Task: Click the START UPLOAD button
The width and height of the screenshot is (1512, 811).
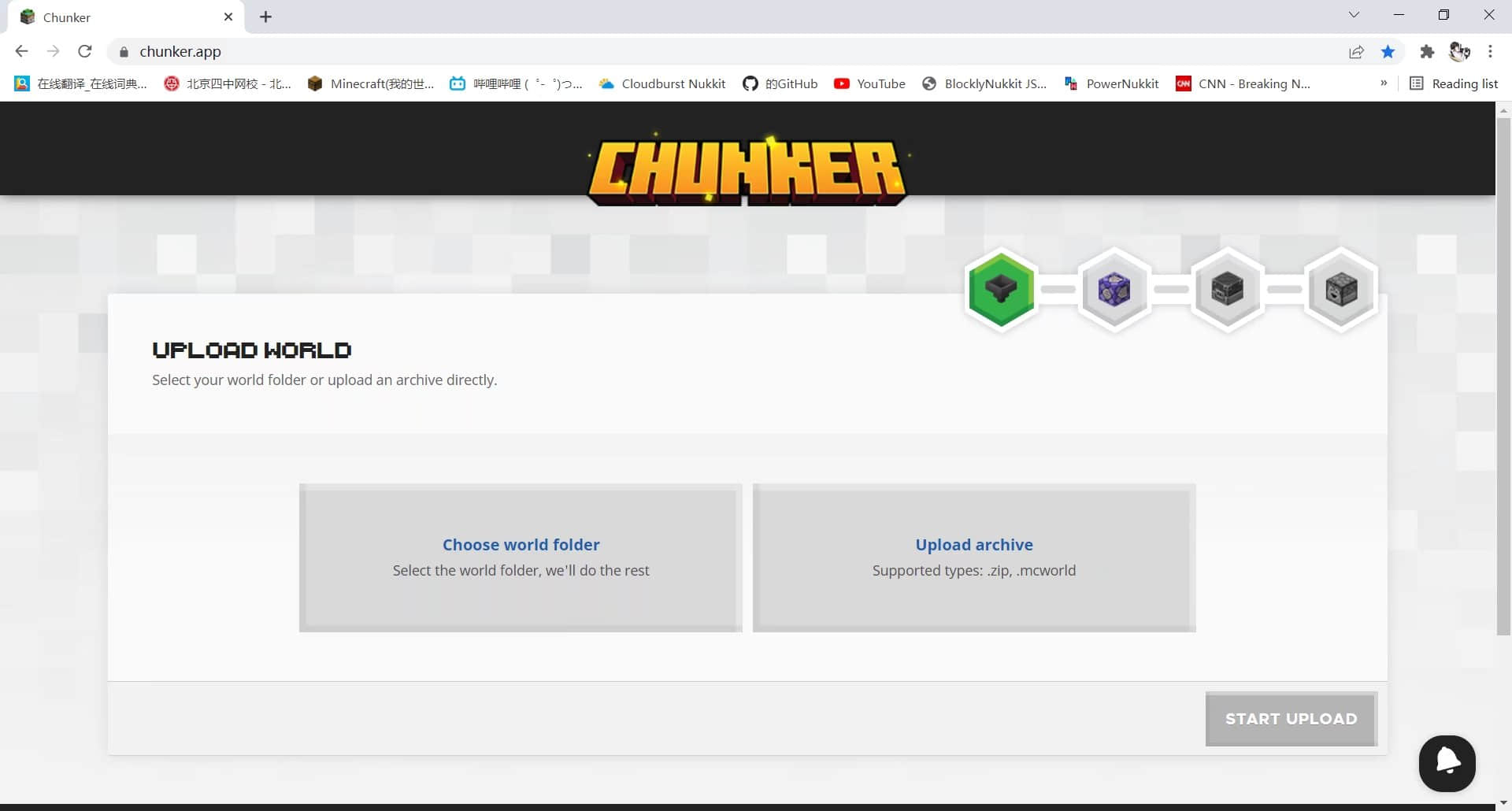Action: (x=1291, y=719)
